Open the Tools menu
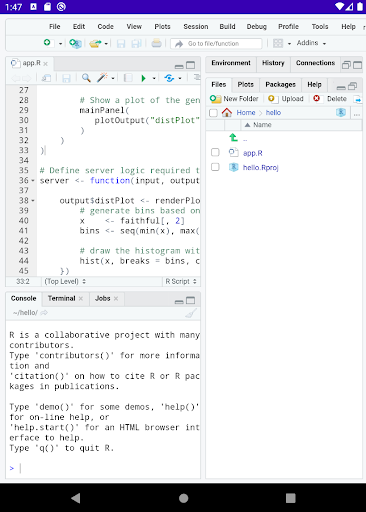Image resolution: width=366 pixels, height=512 pixels. [320, 27]
